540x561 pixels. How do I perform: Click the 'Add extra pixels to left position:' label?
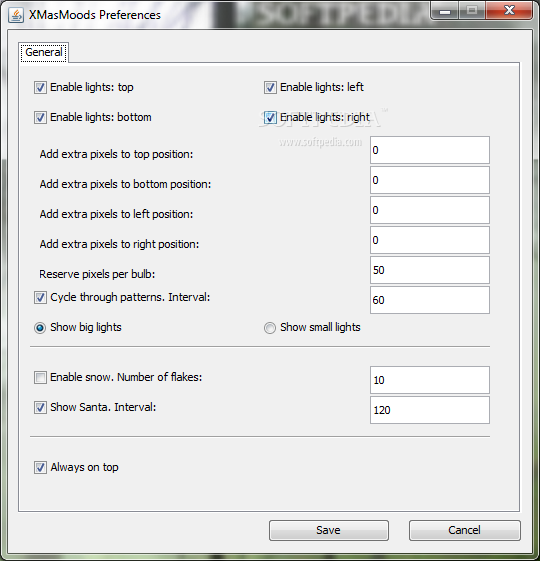coord(116,214)
